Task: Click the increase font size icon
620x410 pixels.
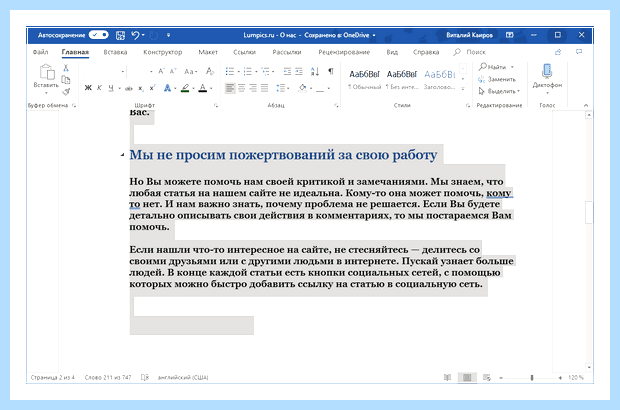Action: 161,71
